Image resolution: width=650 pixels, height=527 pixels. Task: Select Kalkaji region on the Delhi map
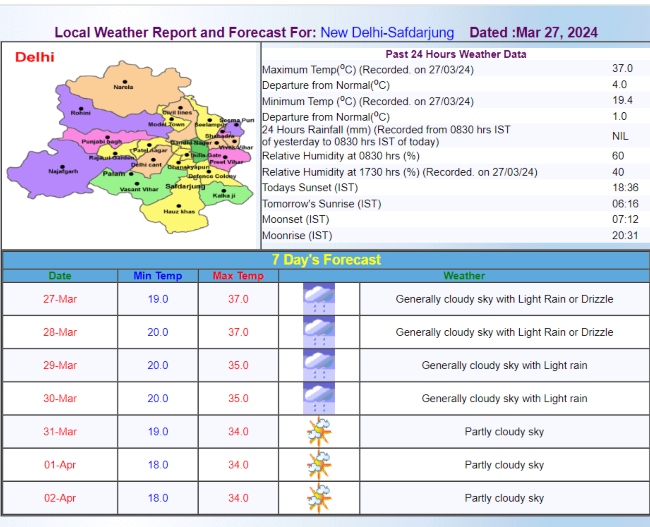225,194
